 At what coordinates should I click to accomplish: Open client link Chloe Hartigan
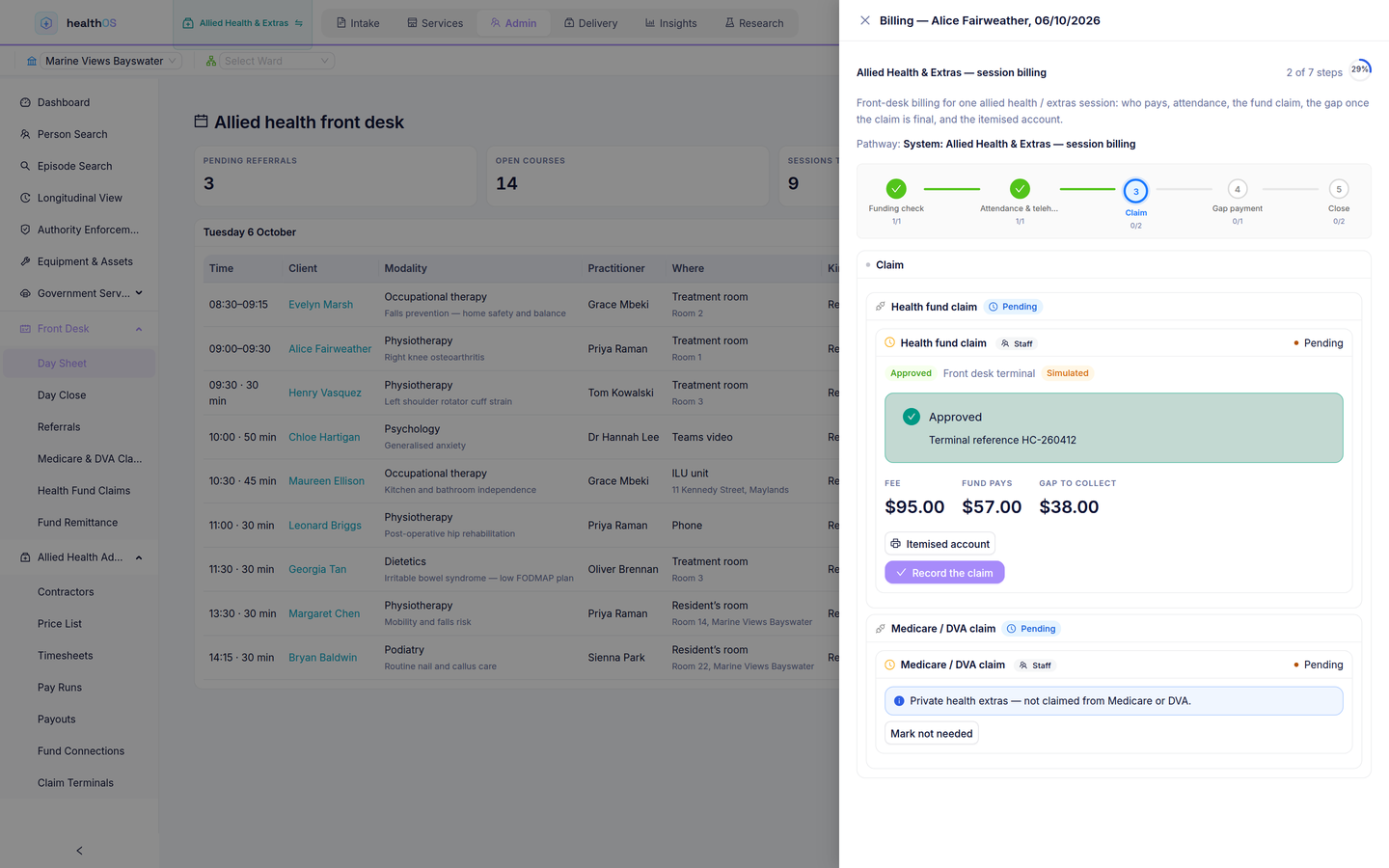[x=324, y=438]
